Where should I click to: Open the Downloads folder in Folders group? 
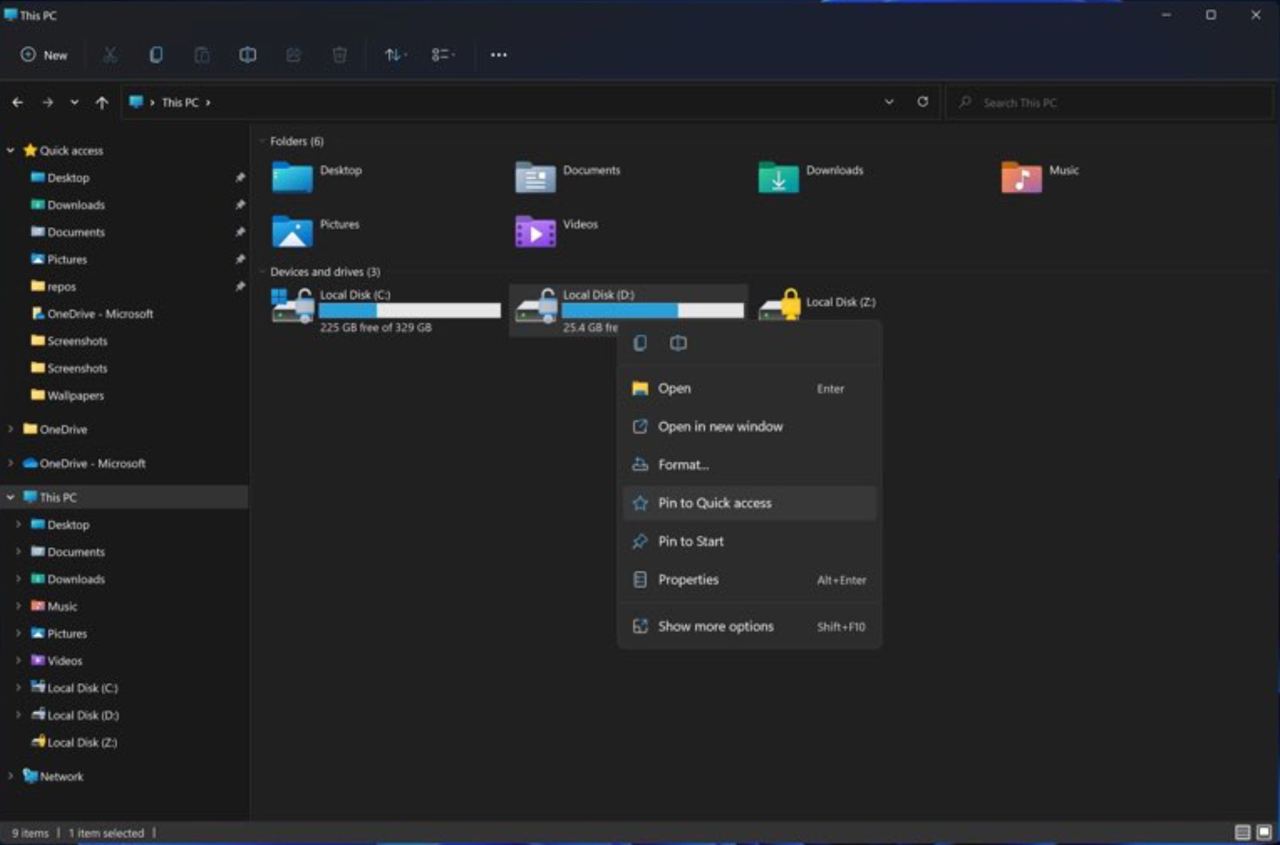[x=811, y=177]
